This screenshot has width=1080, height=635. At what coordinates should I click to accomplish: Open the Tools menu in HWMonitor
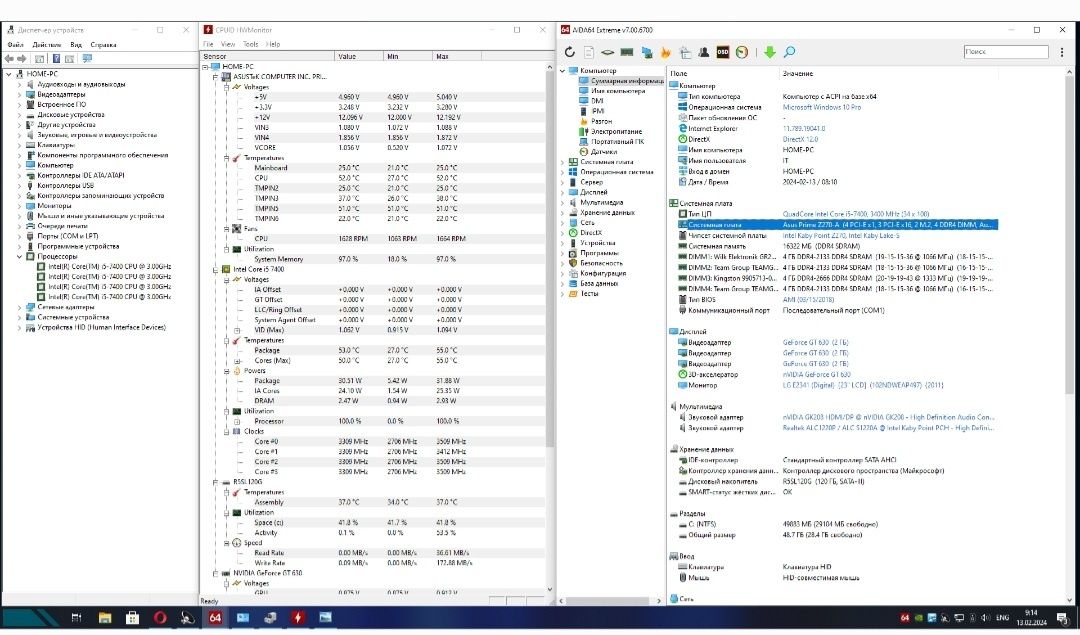(251, 44)
